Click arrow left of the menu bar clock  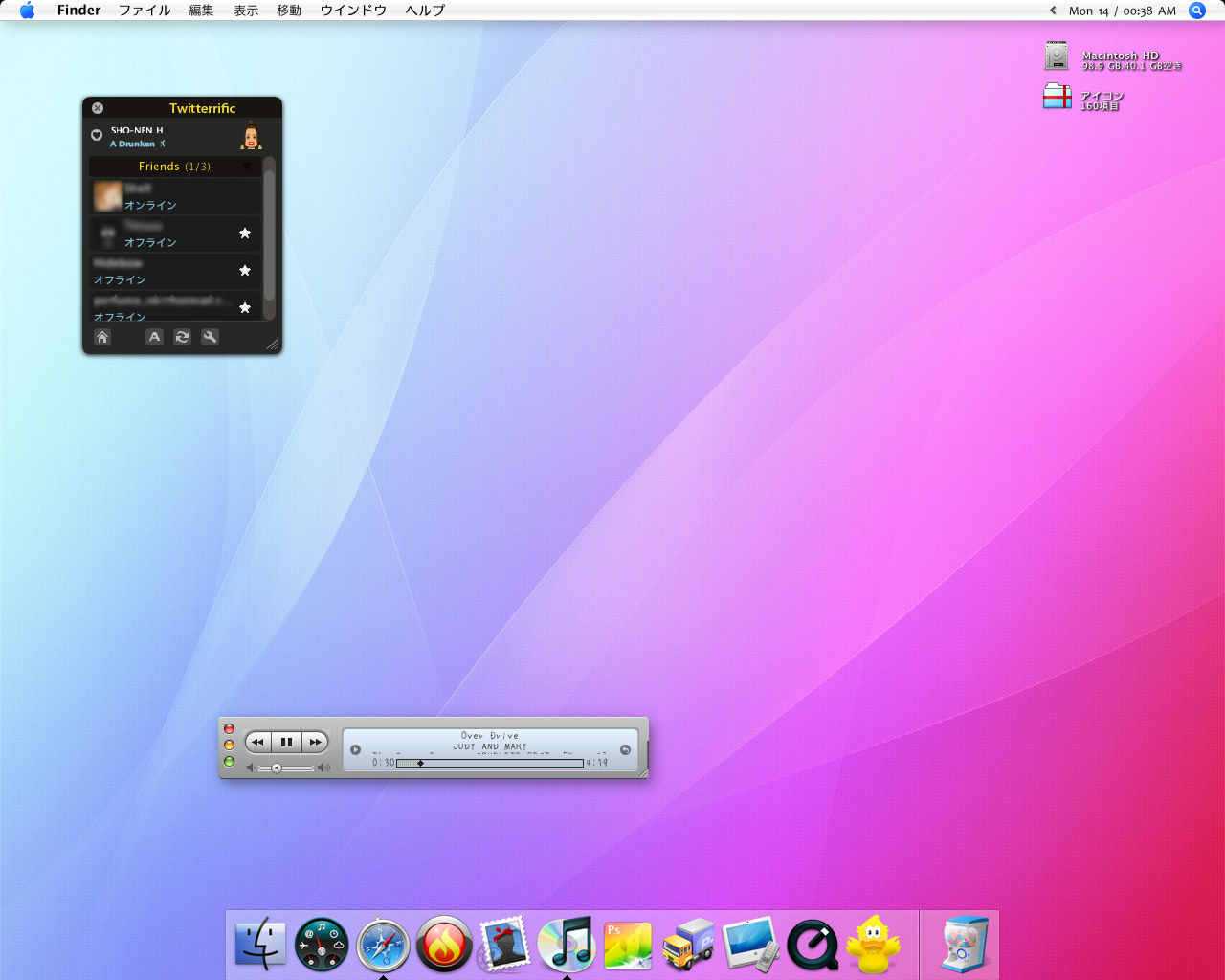[x=1053, y=11]
